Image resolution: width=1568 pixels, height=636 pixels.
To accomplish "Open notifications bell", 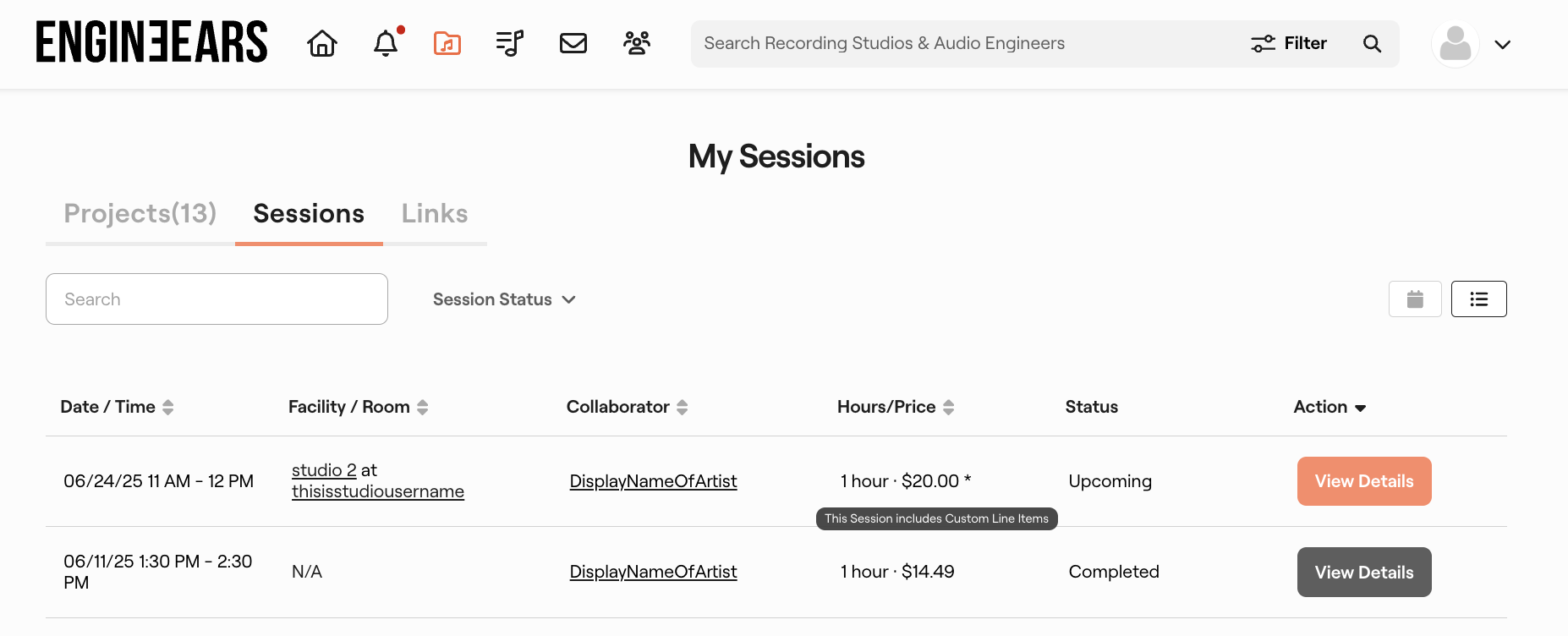I will pyautogui.click(x=386, y=43).
